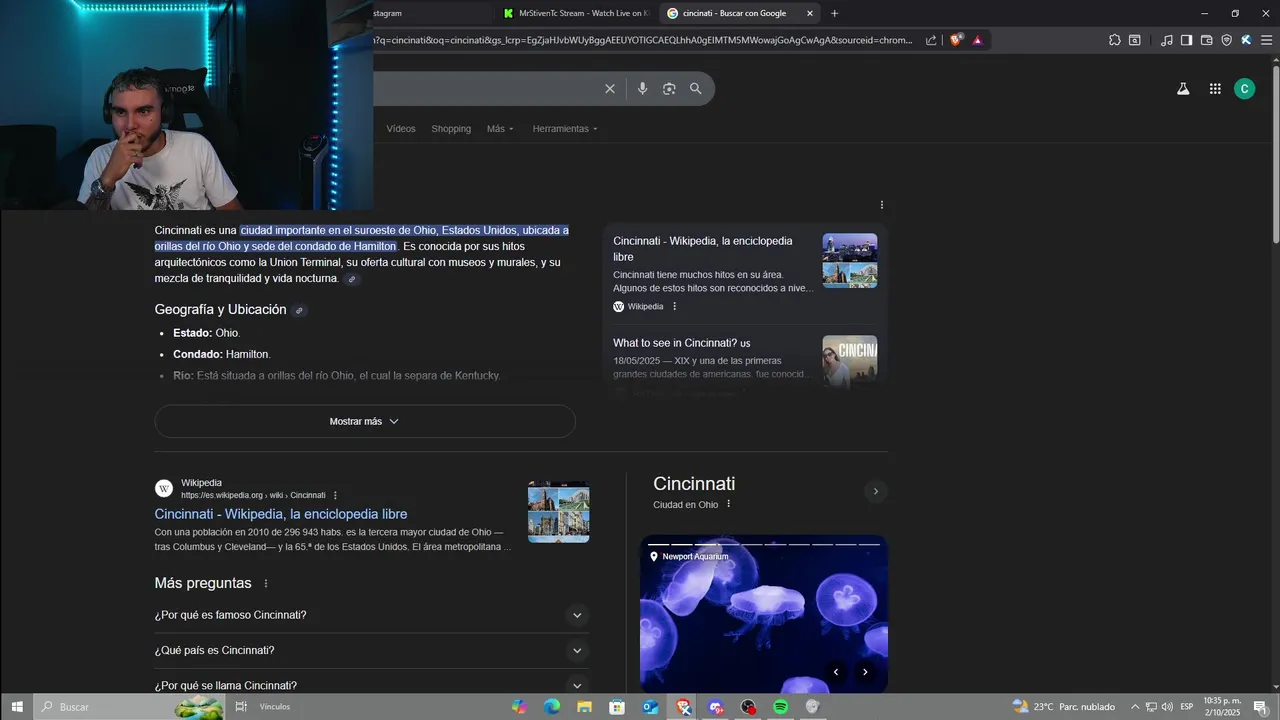This screenshot has height=720, width=1280.
Task: Switch to the Shopping search tab
Action: (x=451, y=129)
